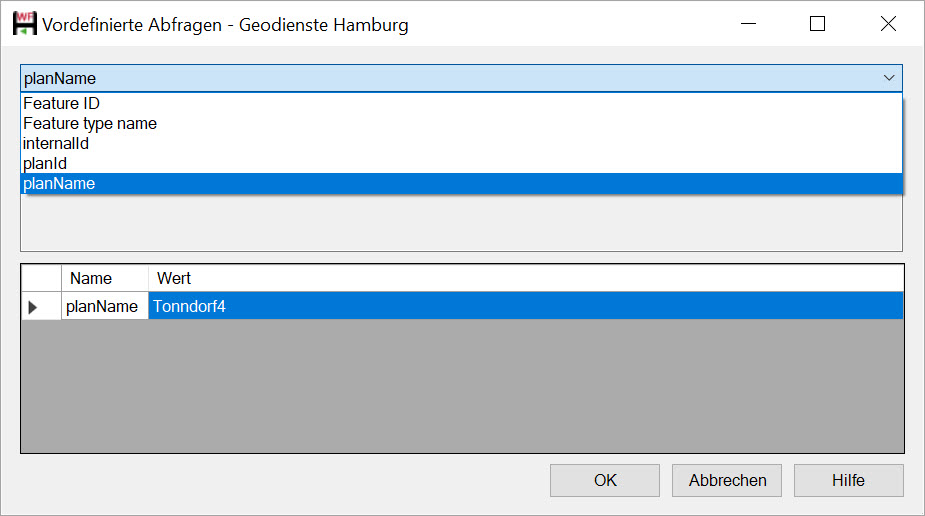Pick internalId in the dropdown list
The image size is (925, 516).
(x=56, y=144)
